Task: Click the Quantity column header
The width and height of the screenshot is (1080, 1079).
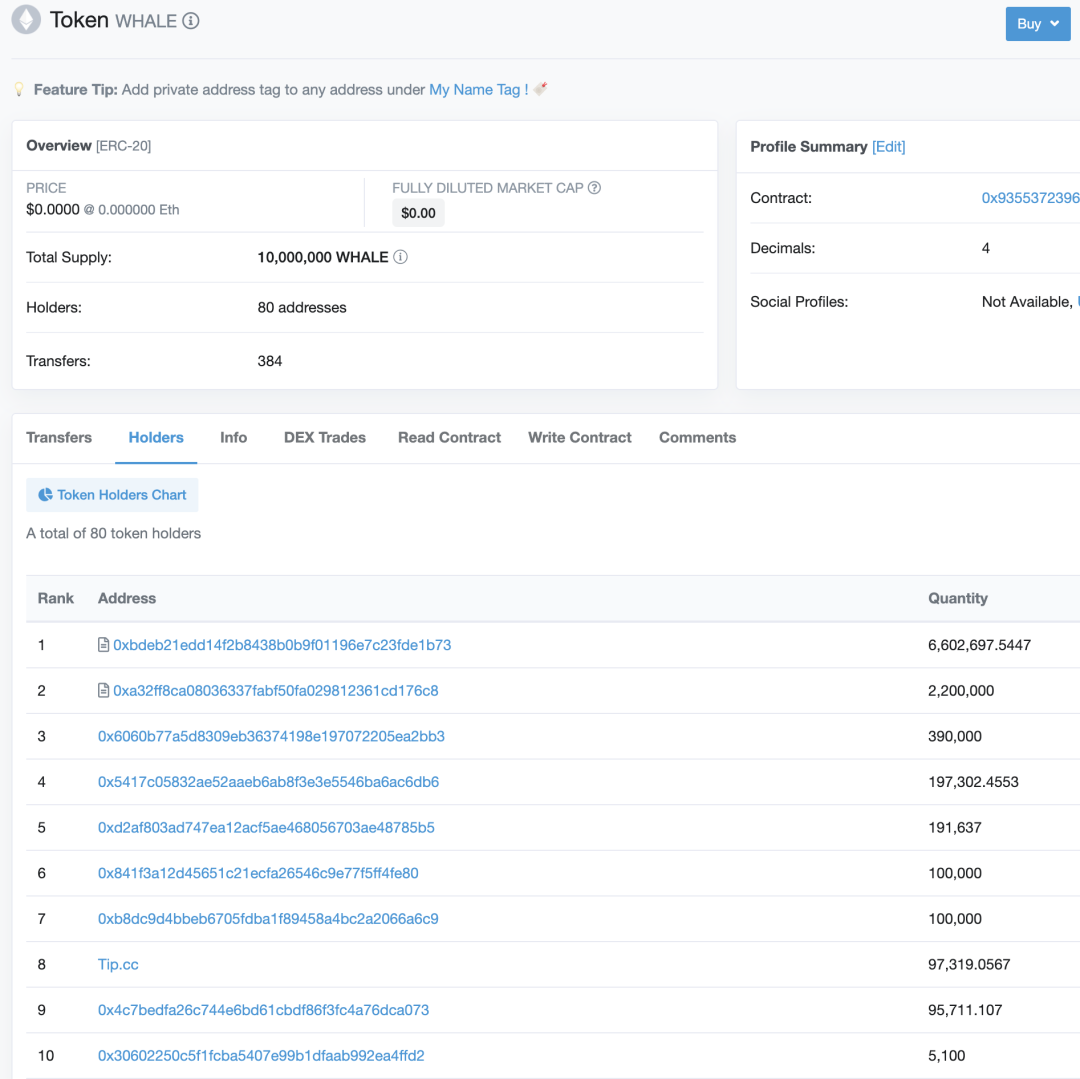Action: pos(957,599)
